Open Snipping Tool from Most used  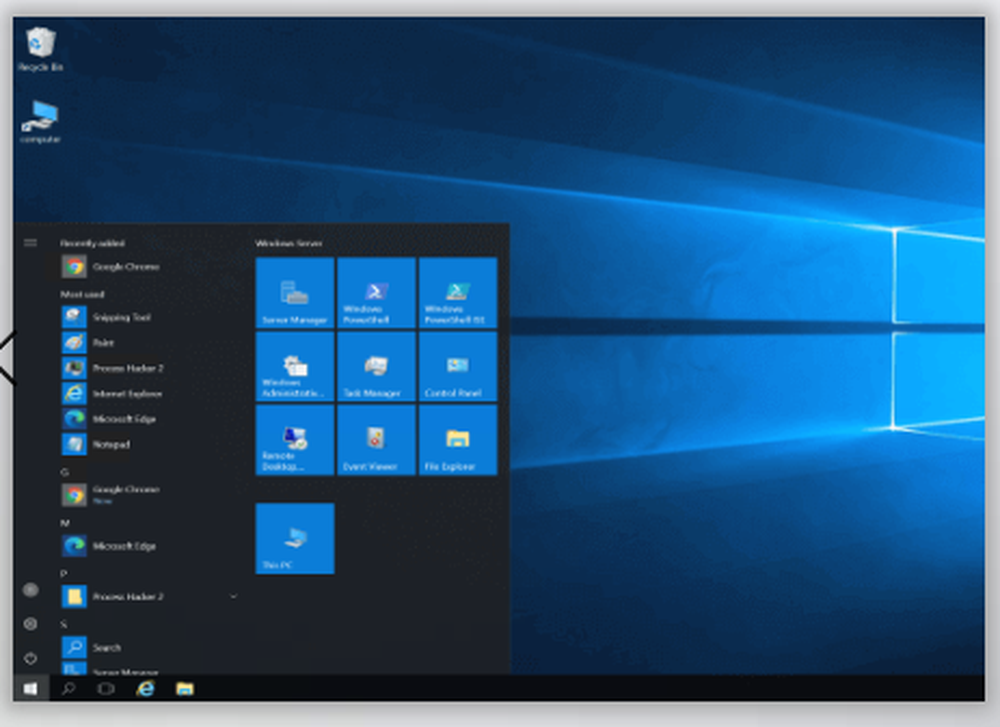point(148,317)
